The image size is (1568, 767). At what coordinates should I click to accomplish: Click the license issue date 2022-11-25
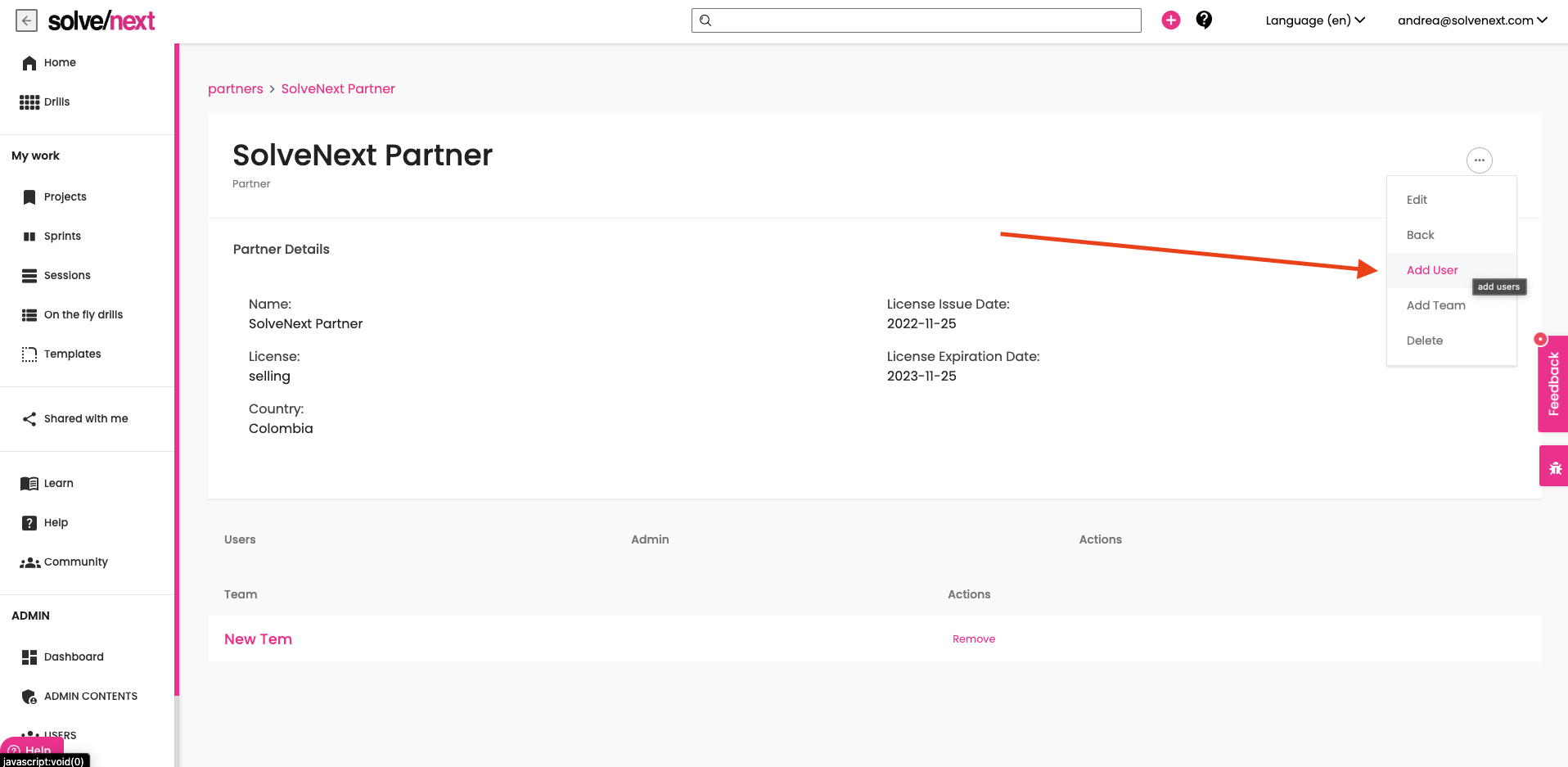coord(921,324)
